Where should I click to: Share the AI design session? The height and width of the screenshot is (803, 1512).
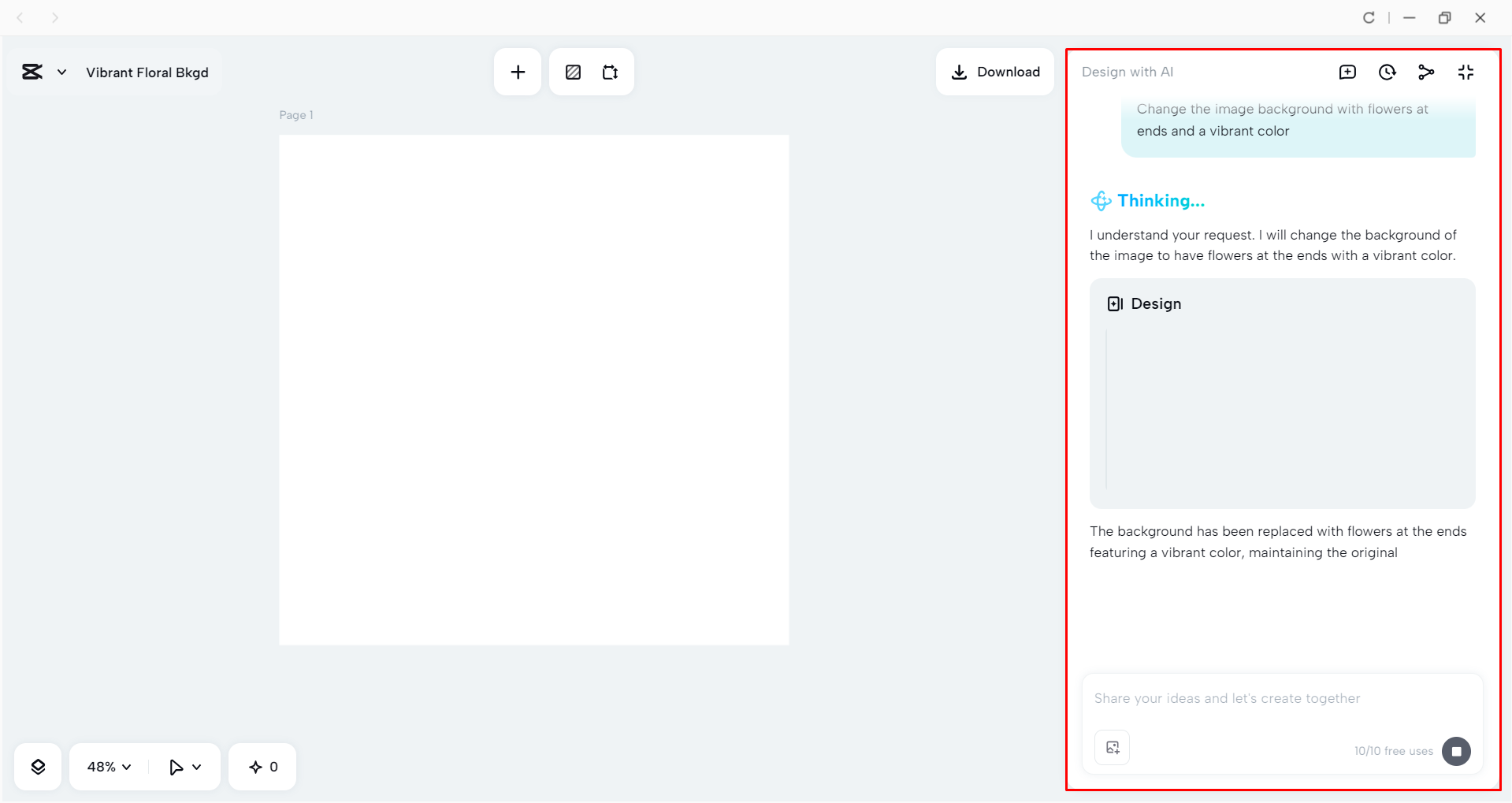point(1427,72)
